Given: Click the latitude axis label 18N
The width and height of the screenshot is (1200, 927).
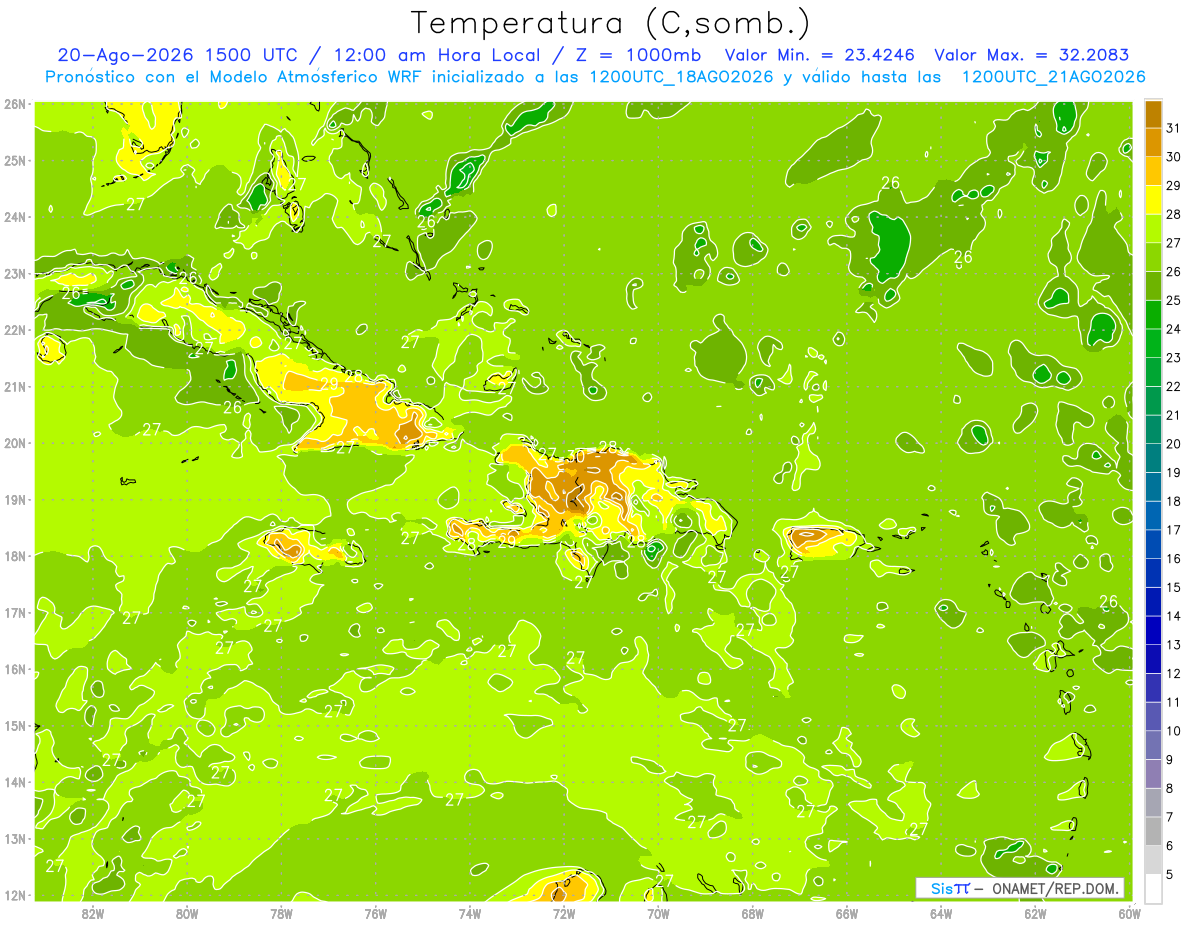Looking at the screenshot, I should tap(16, 556).
